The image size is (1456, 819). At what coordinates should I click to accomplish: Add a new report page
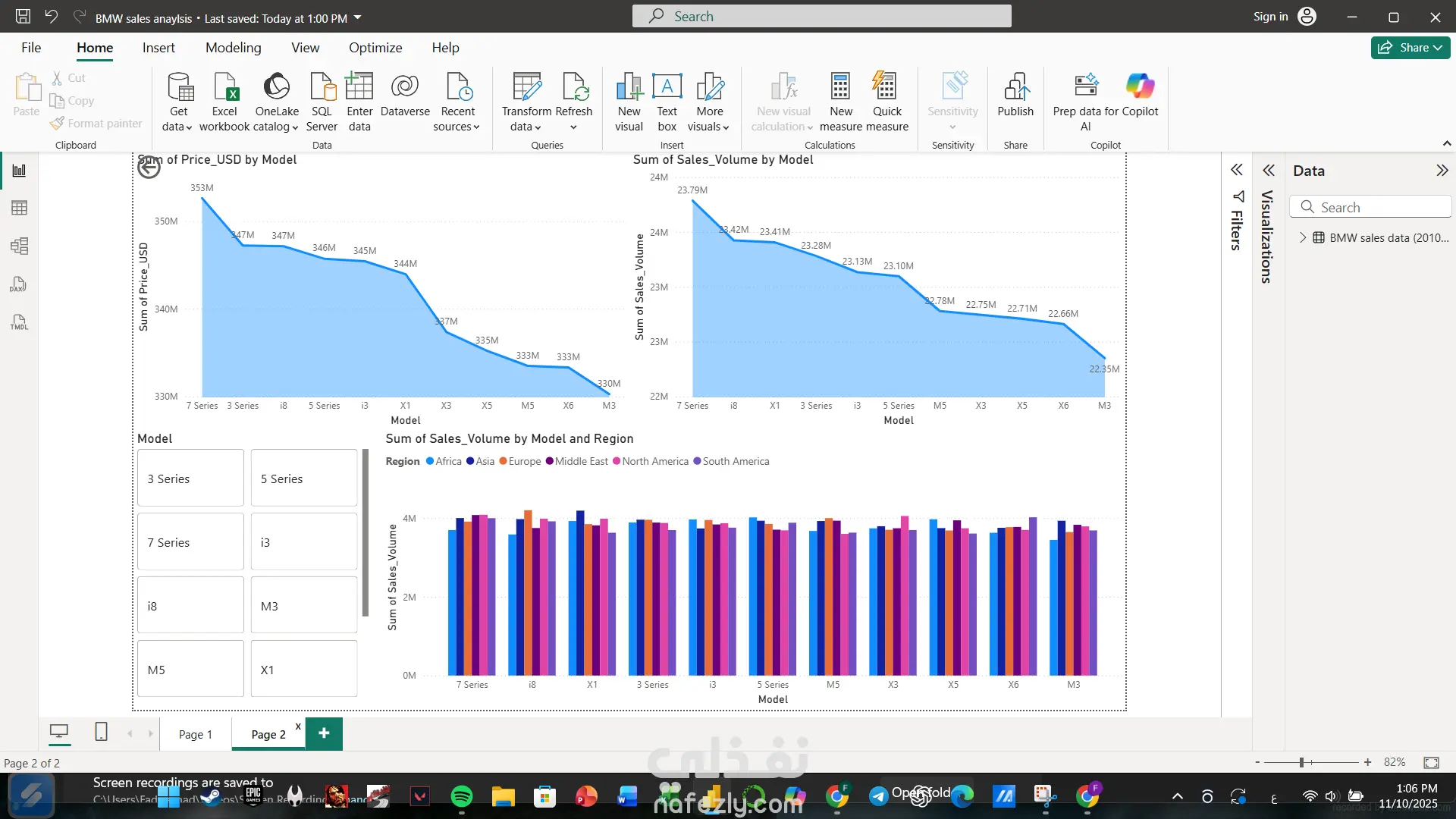(324, 733)
